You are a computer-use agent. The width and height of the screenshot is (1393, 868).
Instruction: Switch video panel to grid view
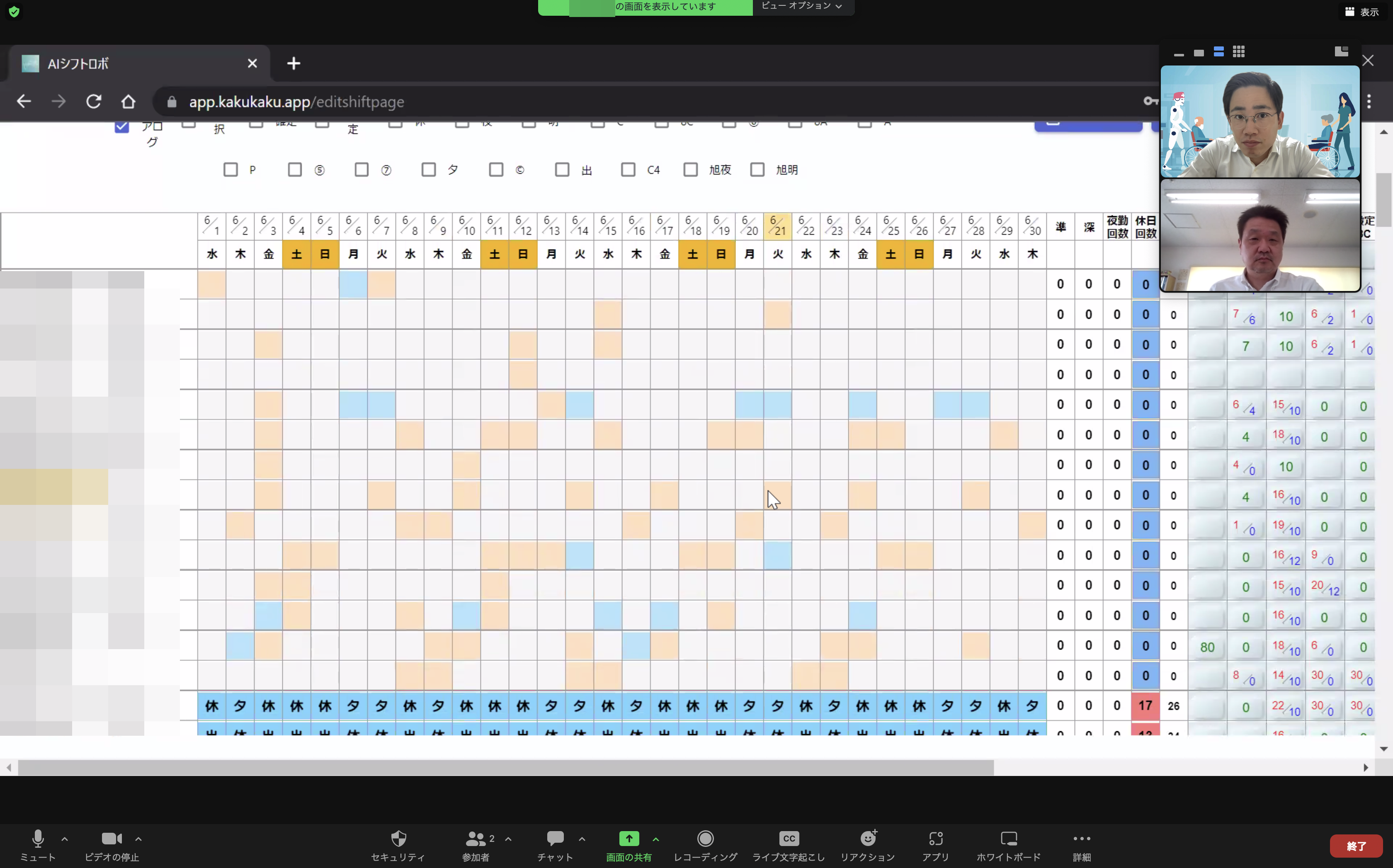click(x=1238, y=52)
